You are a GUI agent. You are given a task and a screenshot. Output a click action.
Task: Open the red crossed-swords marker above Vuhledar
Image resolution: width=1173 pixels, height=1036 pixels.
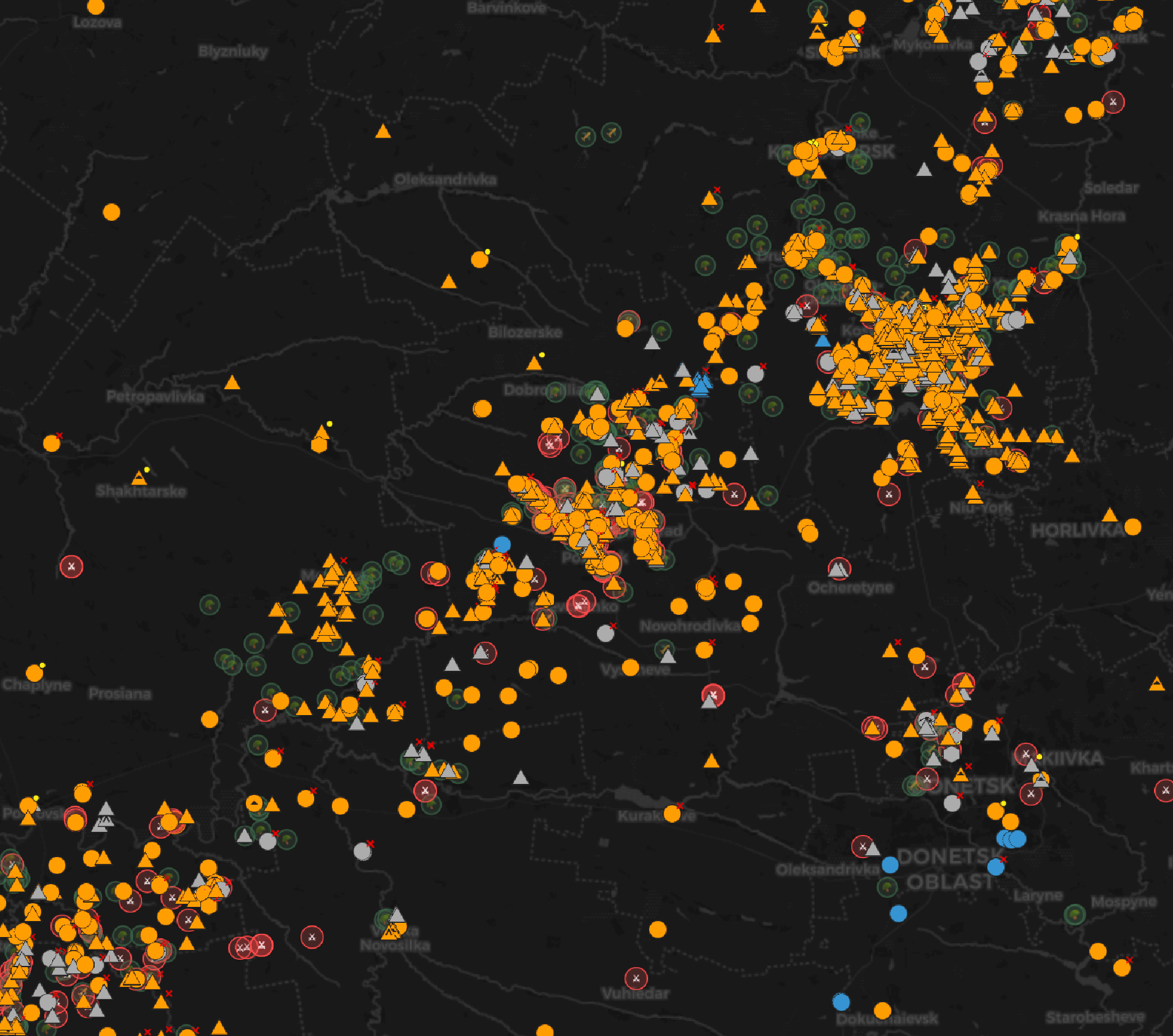point(636,978)
